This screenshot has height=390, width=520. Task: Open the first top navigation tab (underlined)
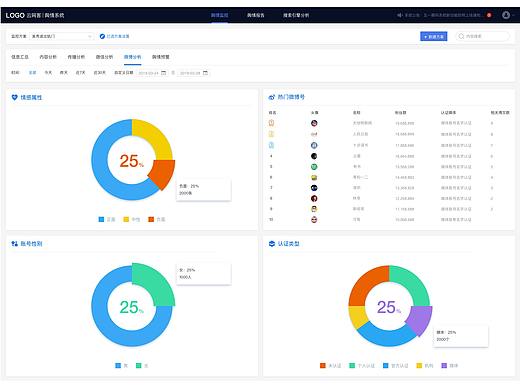tap(220, 15)
